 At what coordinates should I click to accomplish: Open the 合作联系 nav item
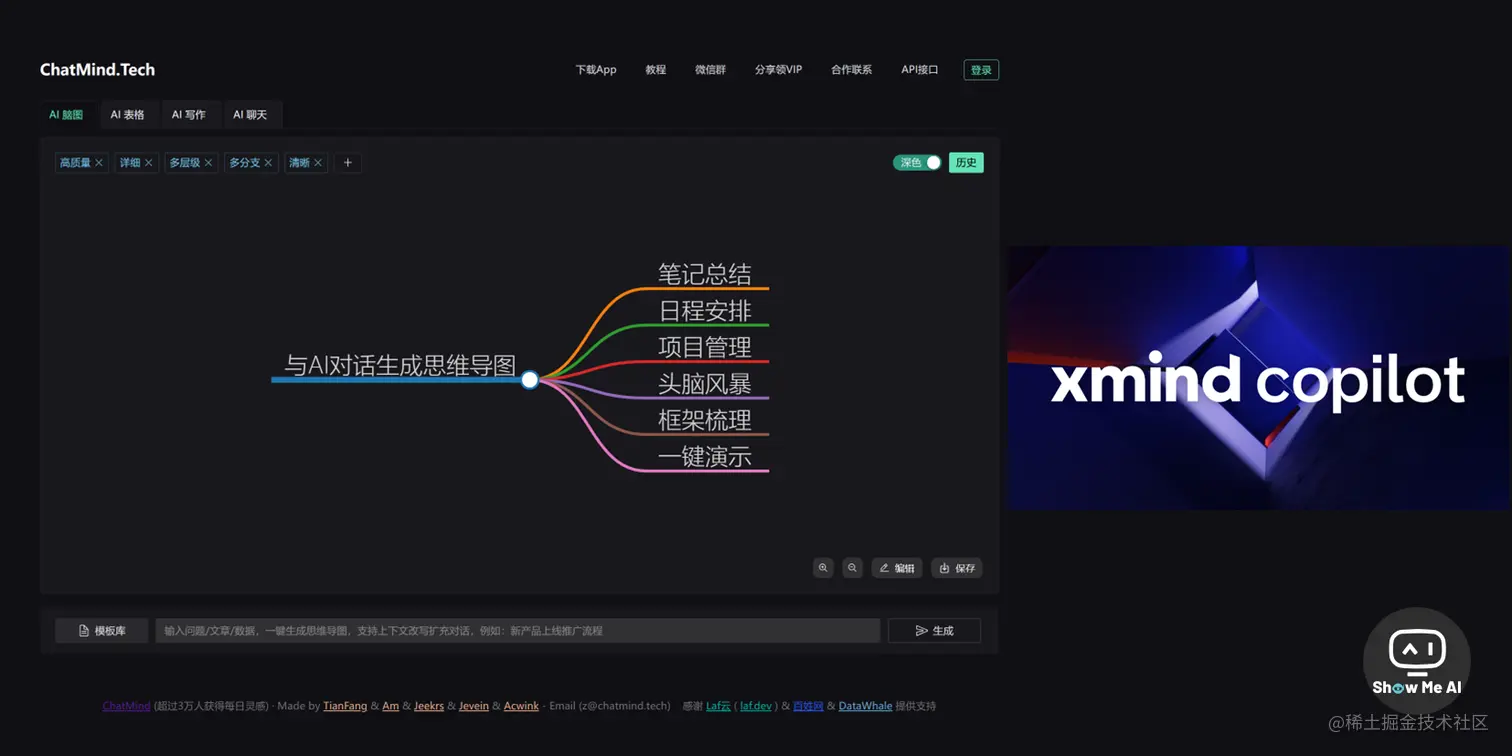(x=851, y=70)
